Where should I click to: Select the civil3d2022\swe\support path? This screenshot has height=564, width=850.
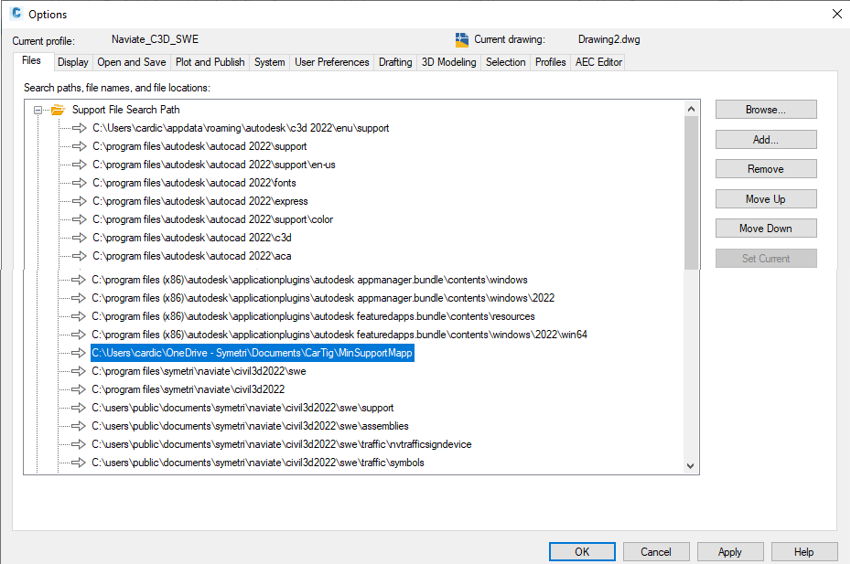pos(243,408)
